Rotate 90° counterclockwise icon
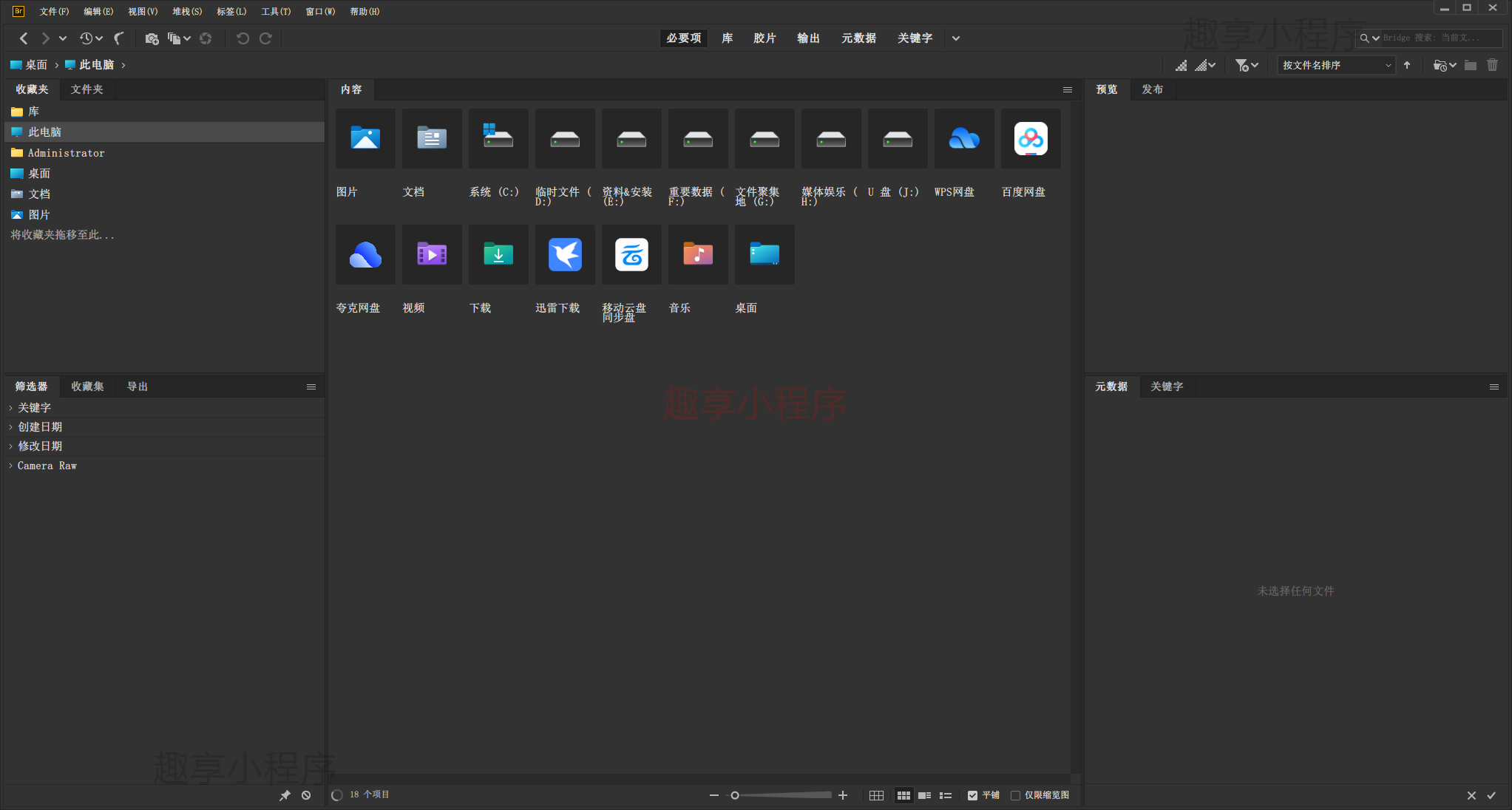The height and width of the screenshot is (810, 1512). [243, 38]
